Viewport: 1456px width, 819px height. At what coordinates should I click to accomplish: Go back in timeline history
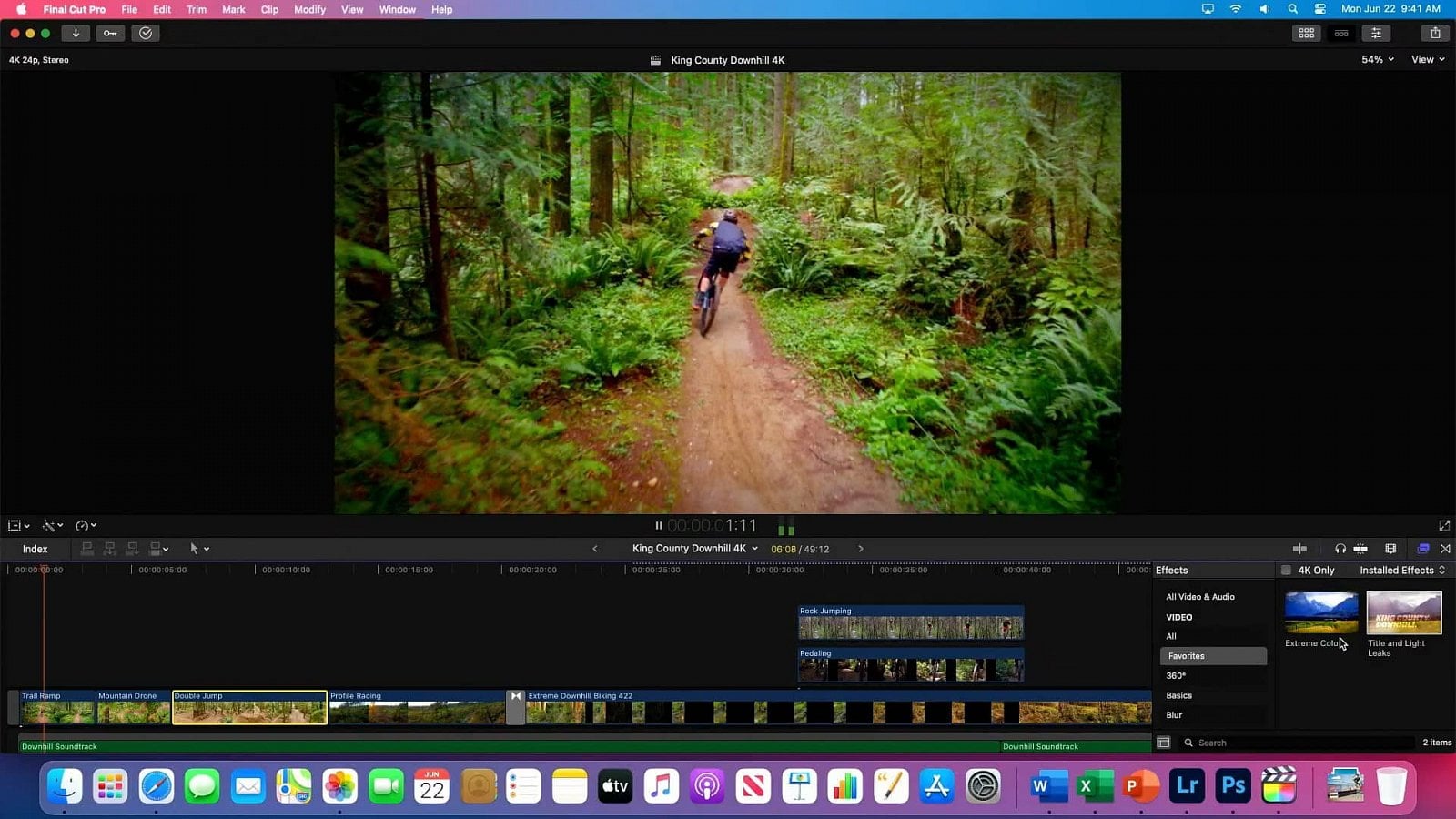[595, 549]
